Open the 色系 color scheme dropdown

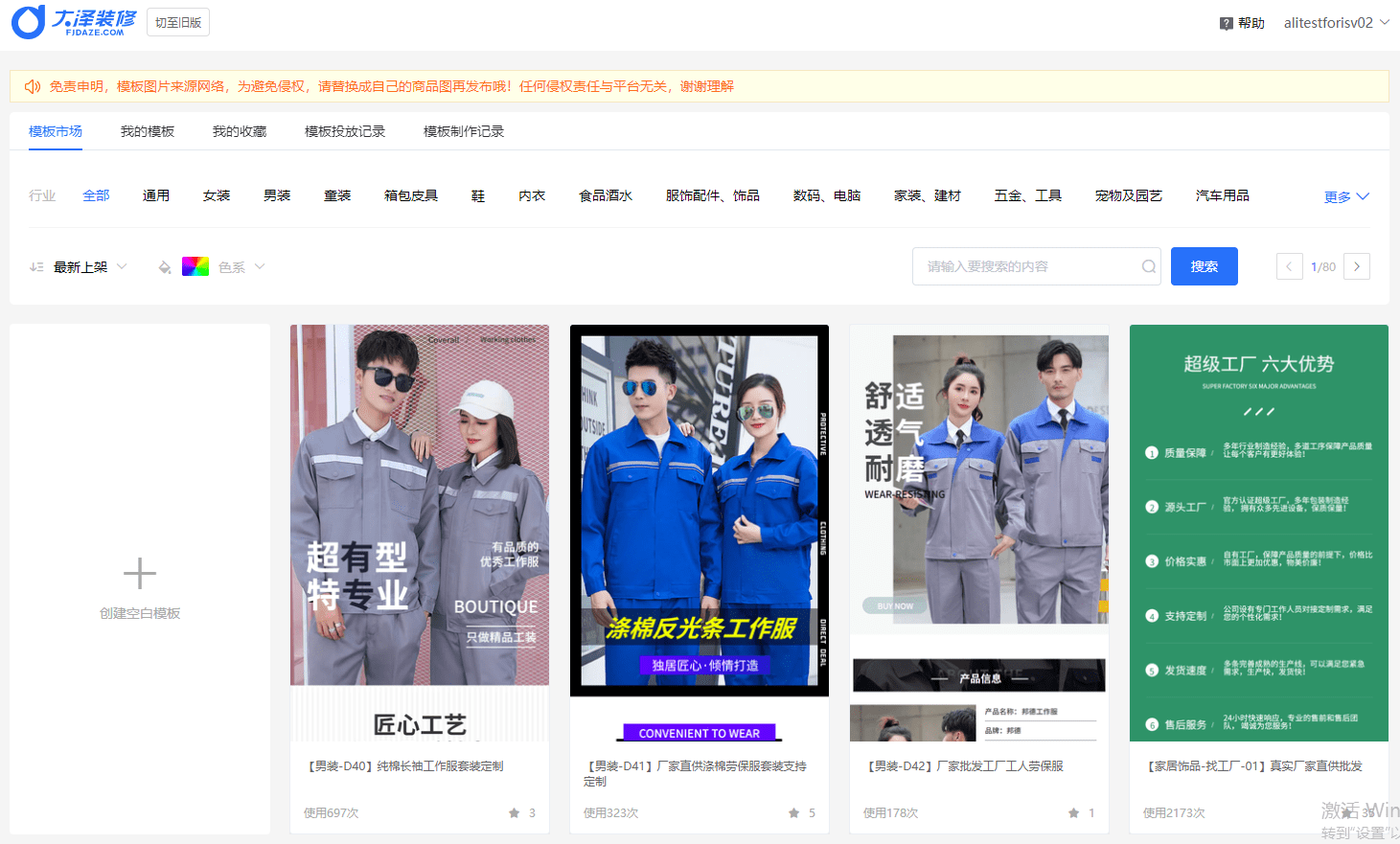241,267
